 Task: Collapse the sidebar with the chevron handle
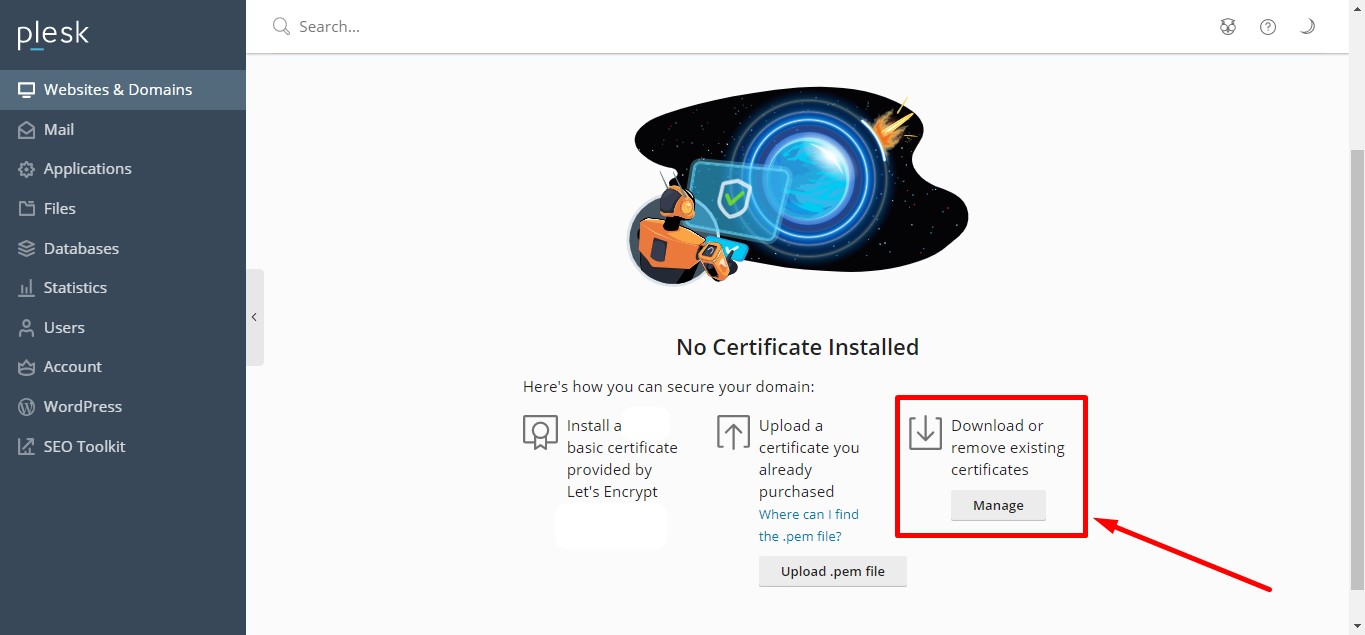click(255, 317)
